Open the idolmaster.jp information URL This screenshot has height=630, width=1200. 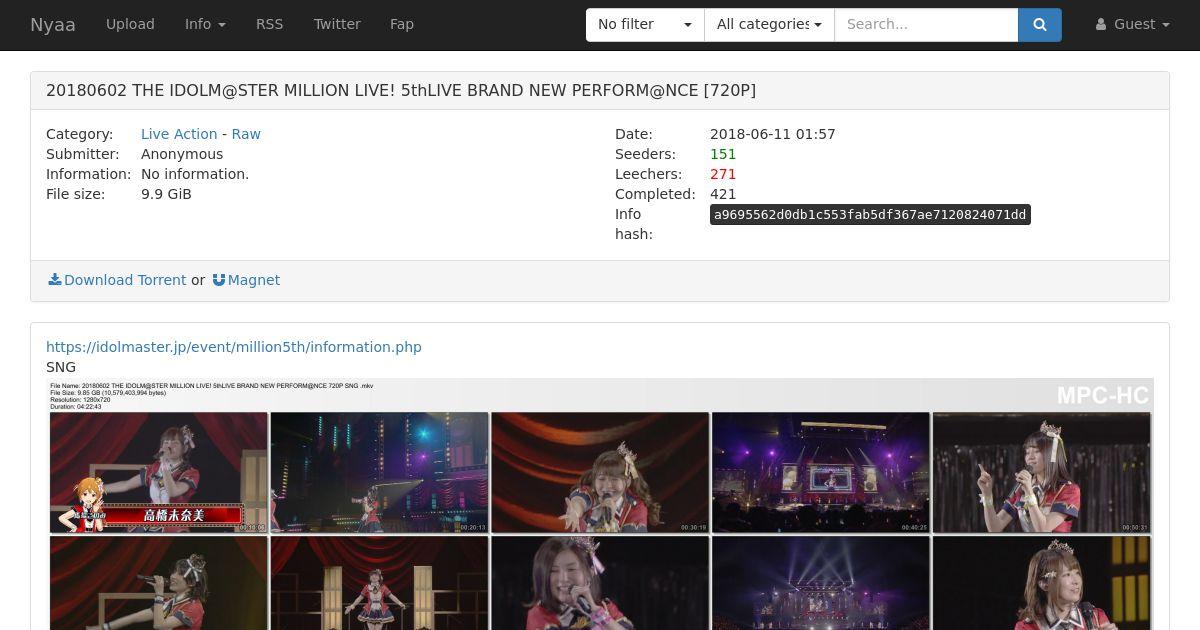(x=234, y=347)
